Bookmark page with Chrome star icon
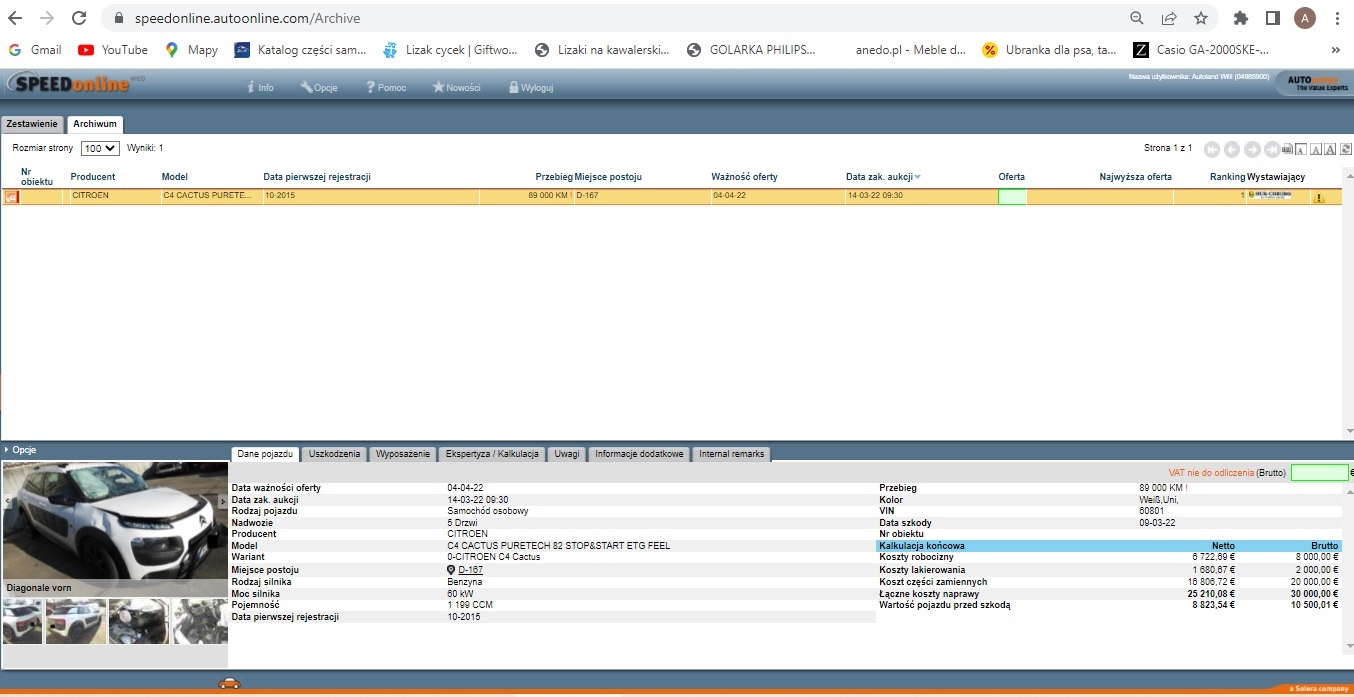The height and width of the screenshot is (697, 1354). coord(1201,18)
